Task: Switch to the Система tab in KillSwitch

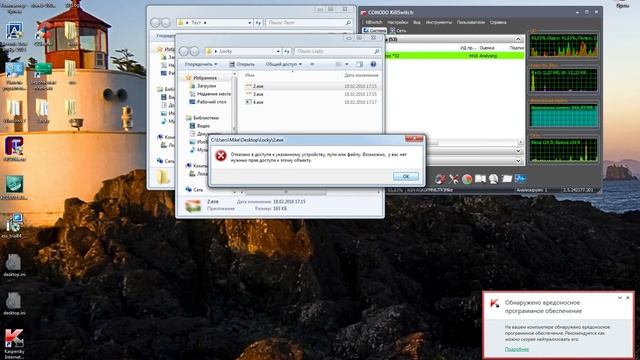Action: click(x=374, y=31)
